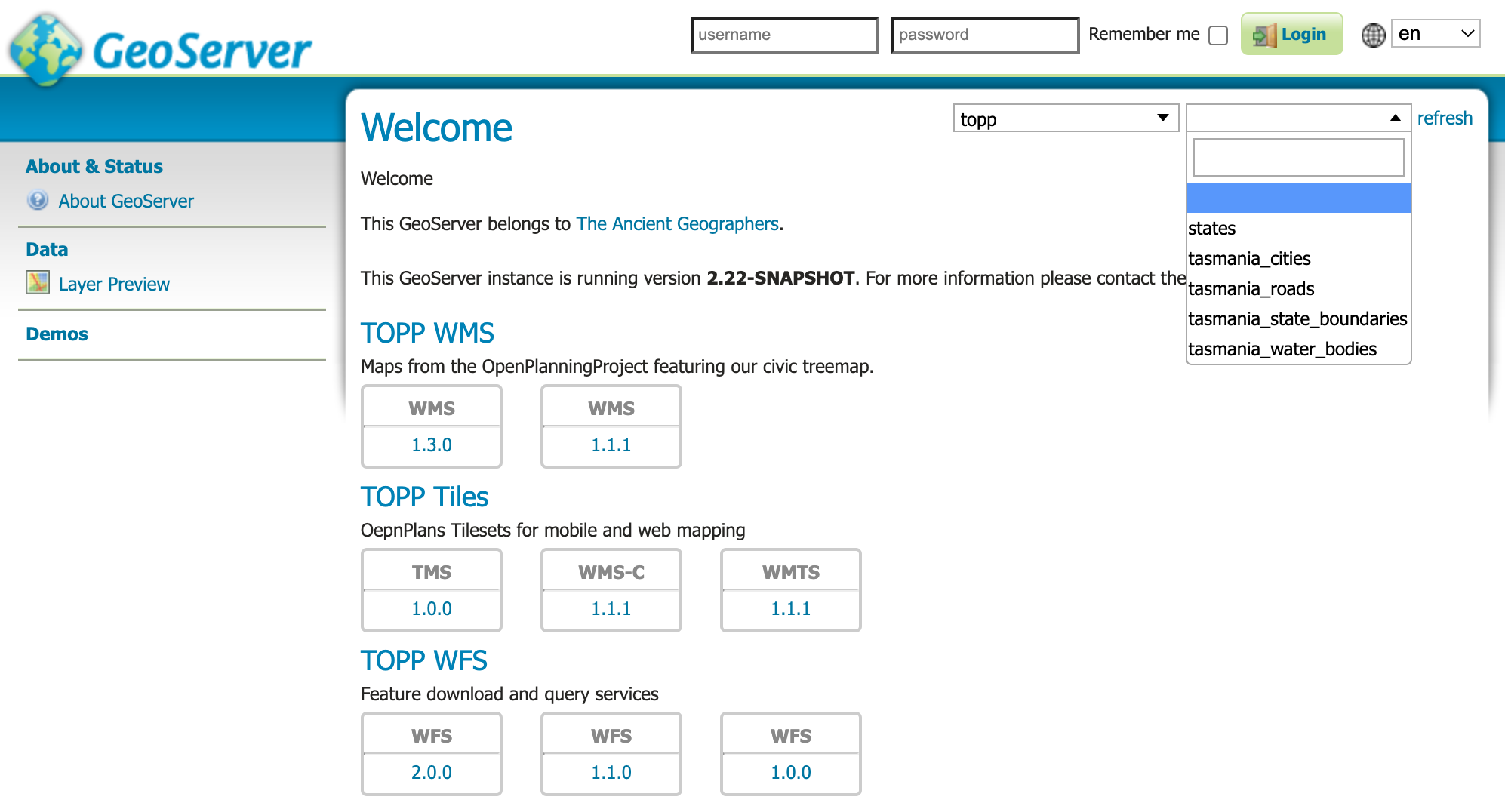Click the 2.22-SNAPSHOT version text
This screenshot has width=1505, height=812.
tap(780, 278)
